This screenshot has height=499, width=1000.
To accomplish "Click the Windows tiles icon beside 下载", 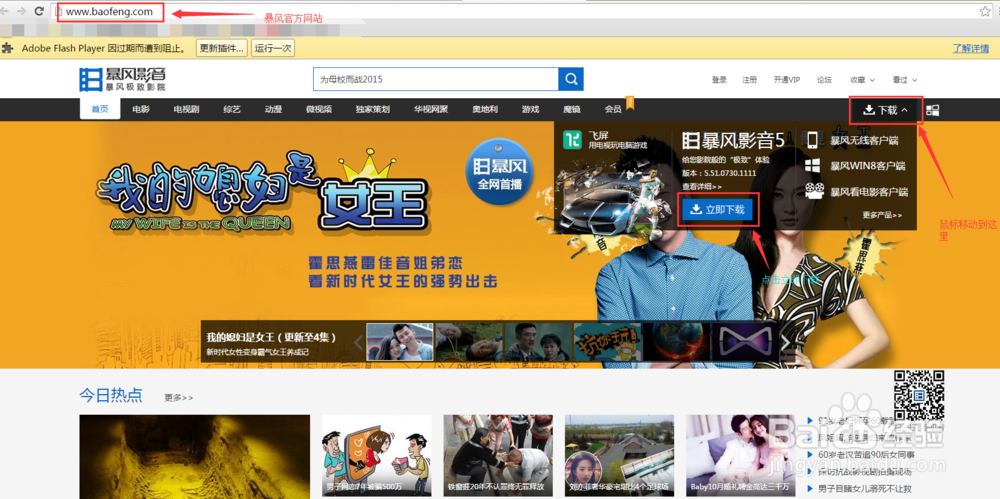I will (x=932, y=110).
